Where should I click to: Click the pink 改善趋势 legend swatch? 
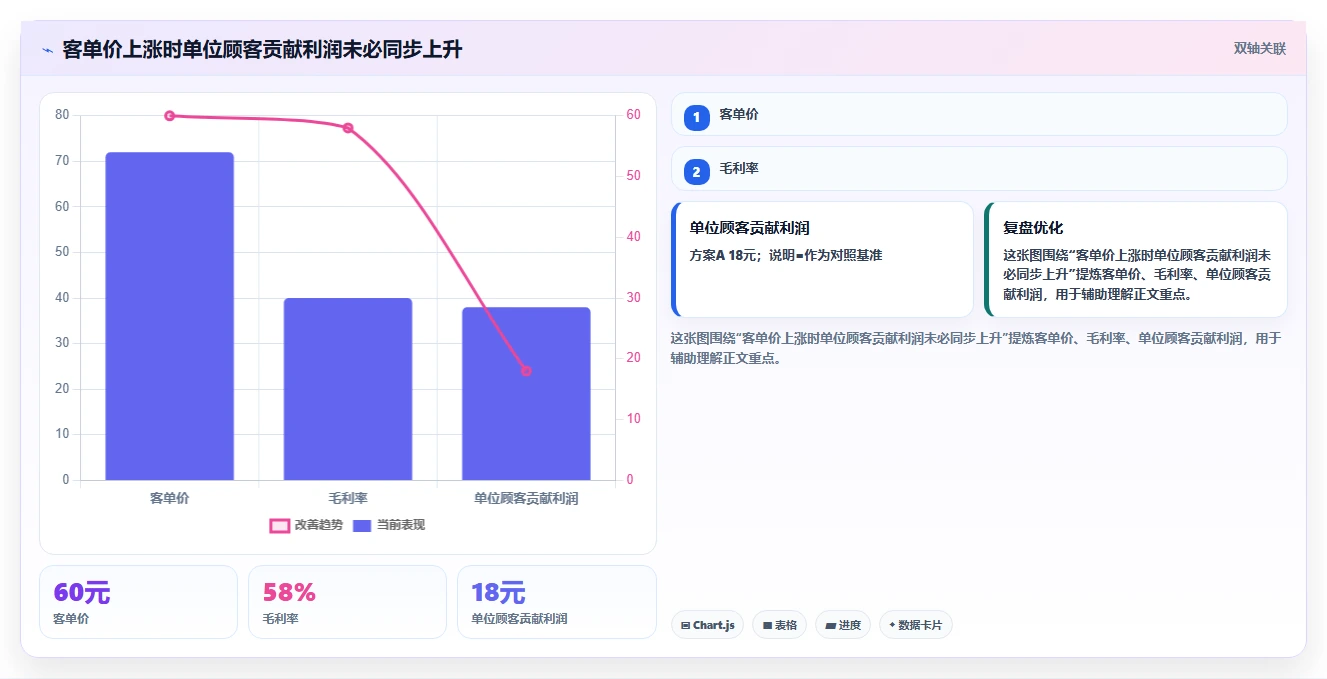pyautogui.click(x=280, y=526)
